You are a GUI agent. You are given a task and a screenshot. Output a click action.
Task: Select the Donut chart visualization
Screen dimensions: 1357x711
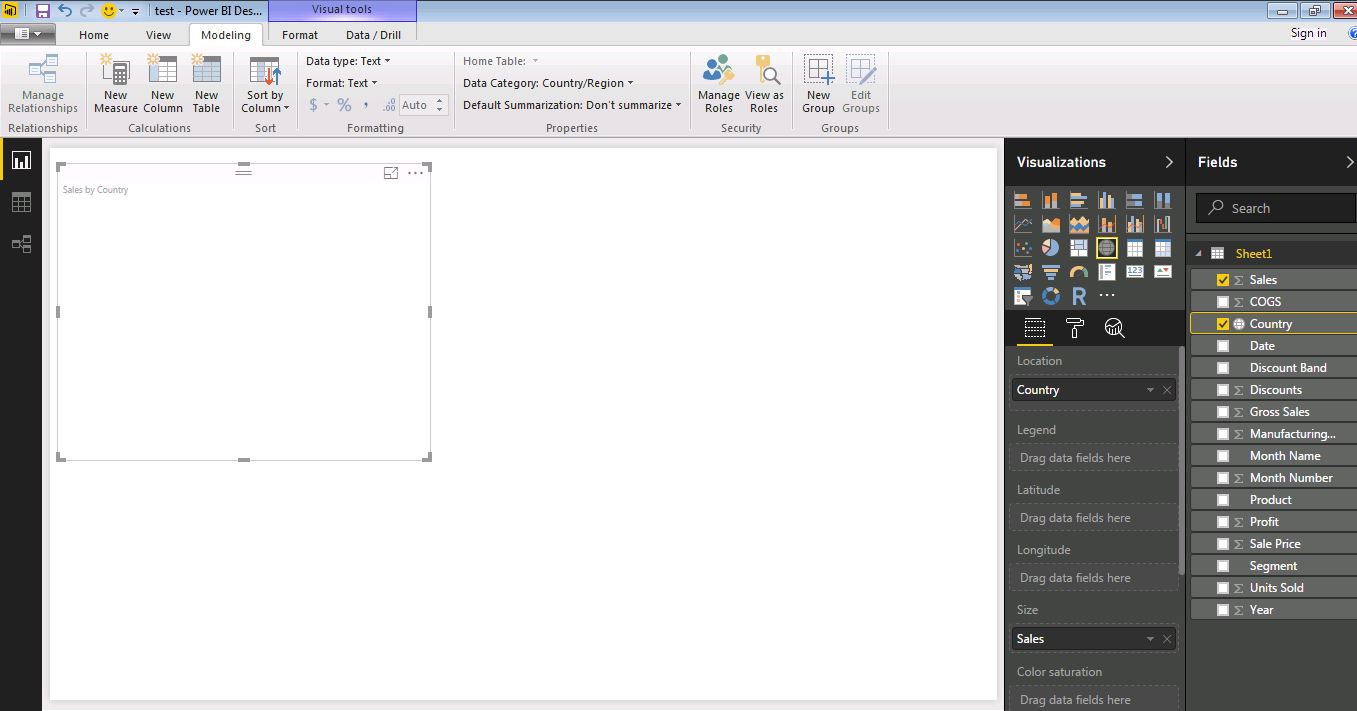(1050, 296)
